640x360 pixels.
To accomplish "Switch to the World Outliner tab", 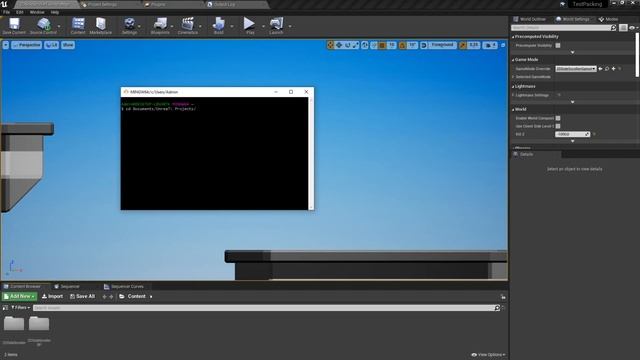I will 529,19.
